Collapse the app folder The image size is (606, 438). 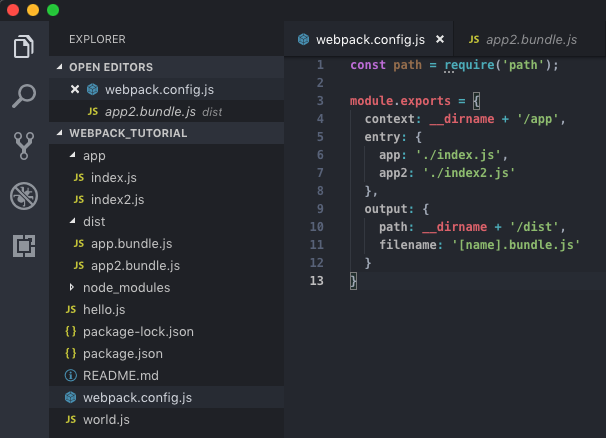pyautogui.click(x=72, y=155)
